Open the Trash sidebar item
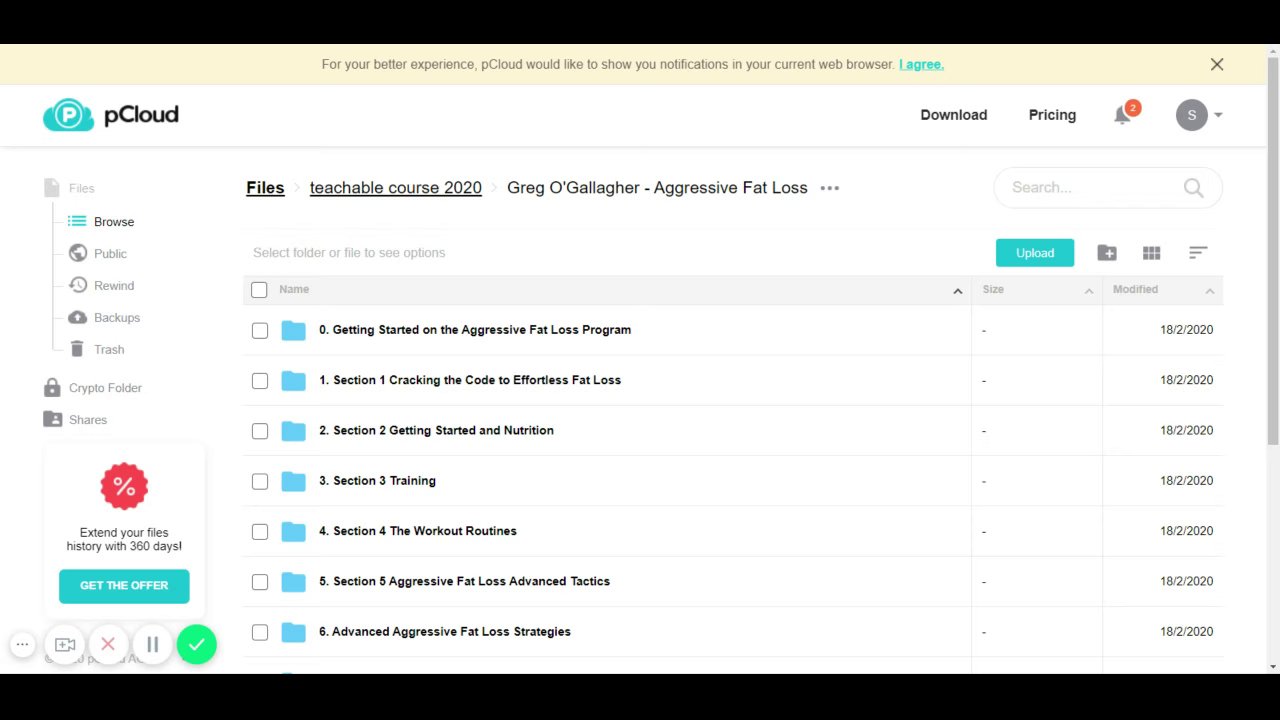The image size is (1280, 720). pos(97,349)
